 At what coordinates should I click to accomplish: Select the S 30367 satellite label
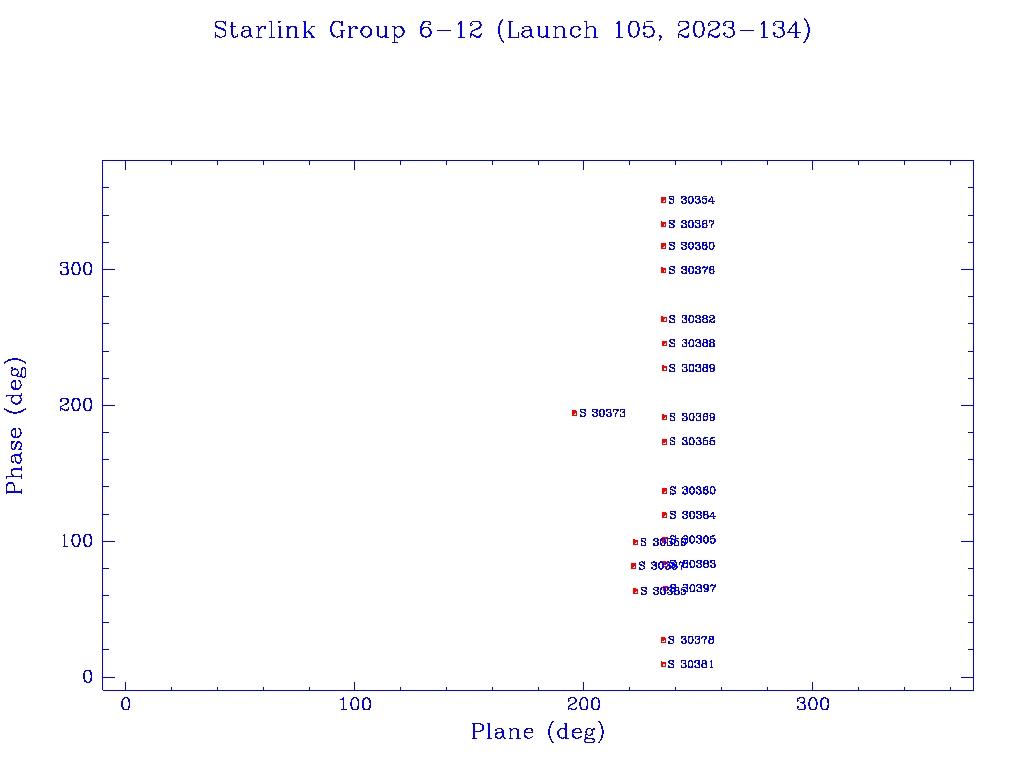691,225
